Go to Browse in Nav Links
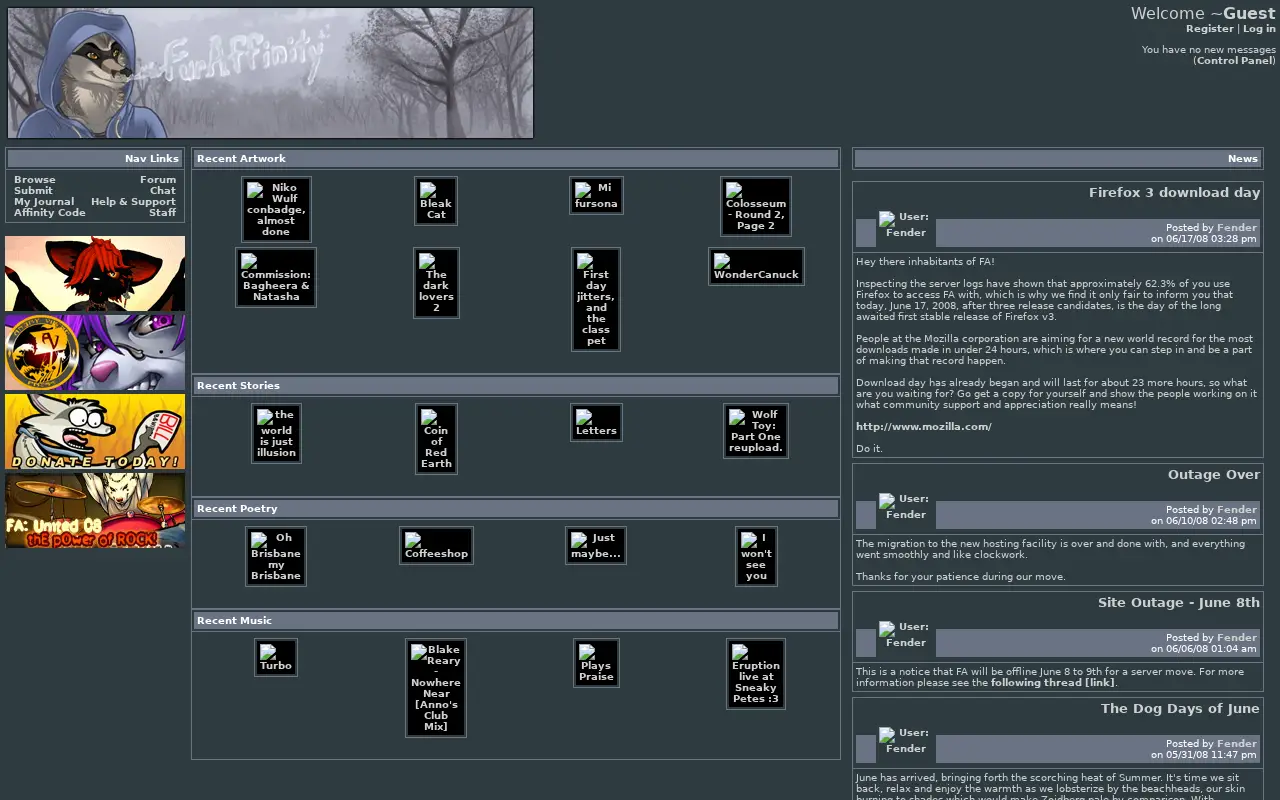 35,180
